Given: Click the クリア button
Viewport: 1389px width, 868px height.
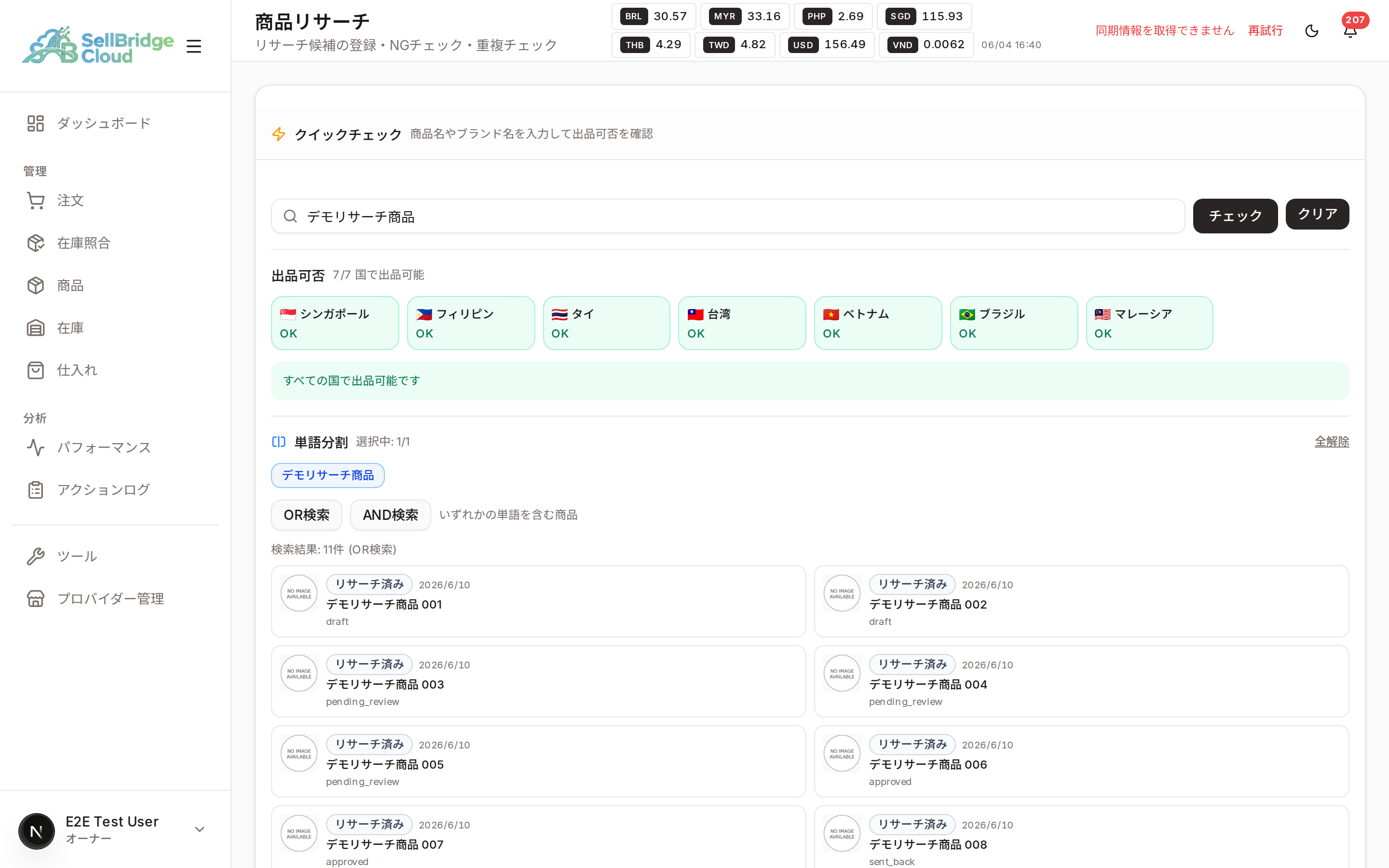Looking at the screenshot, I should (1317, 214).
